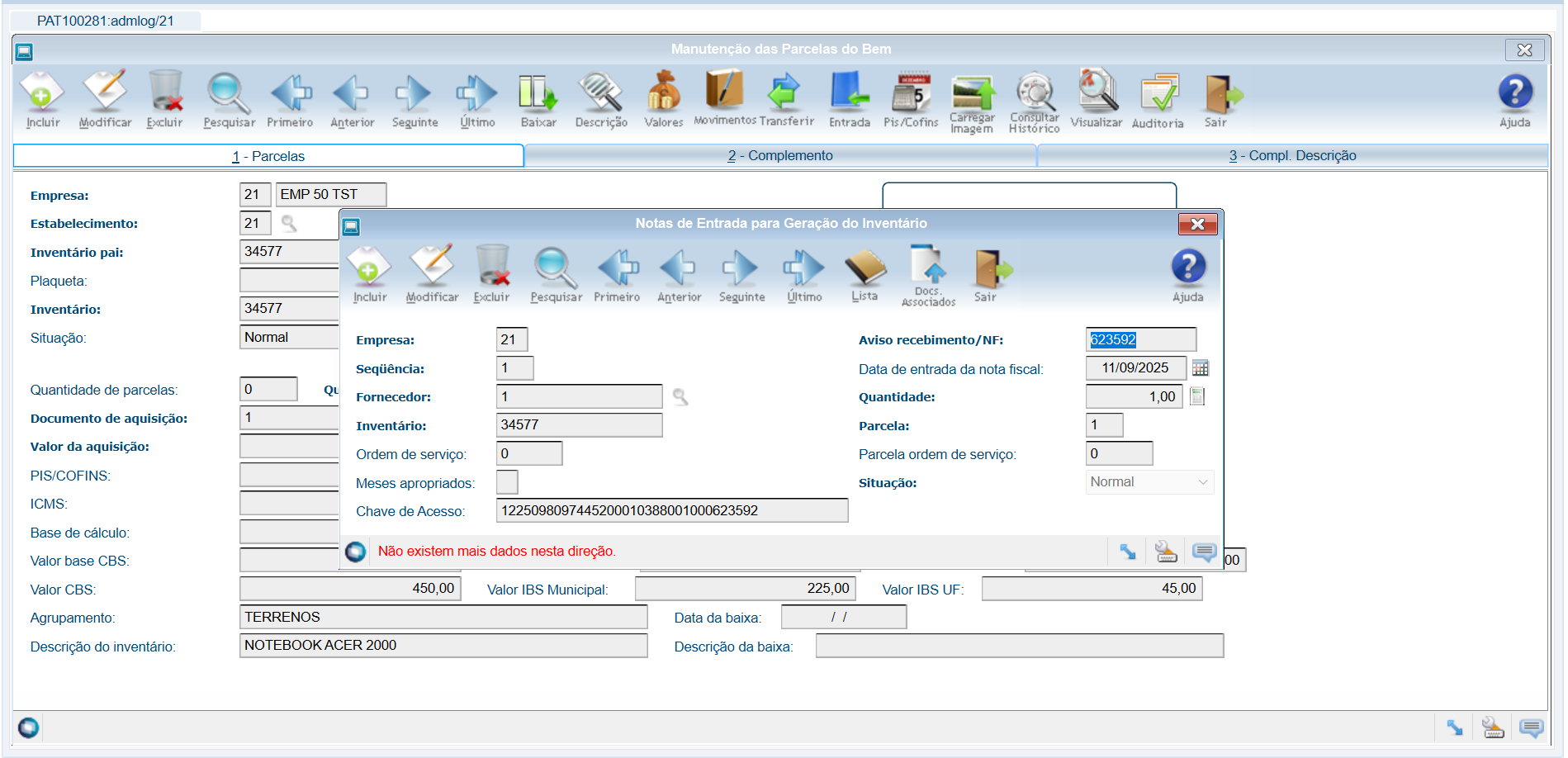Click the Transferir green arrow icon
Viewport: 1568px width, 758px height.
(786, 98)
